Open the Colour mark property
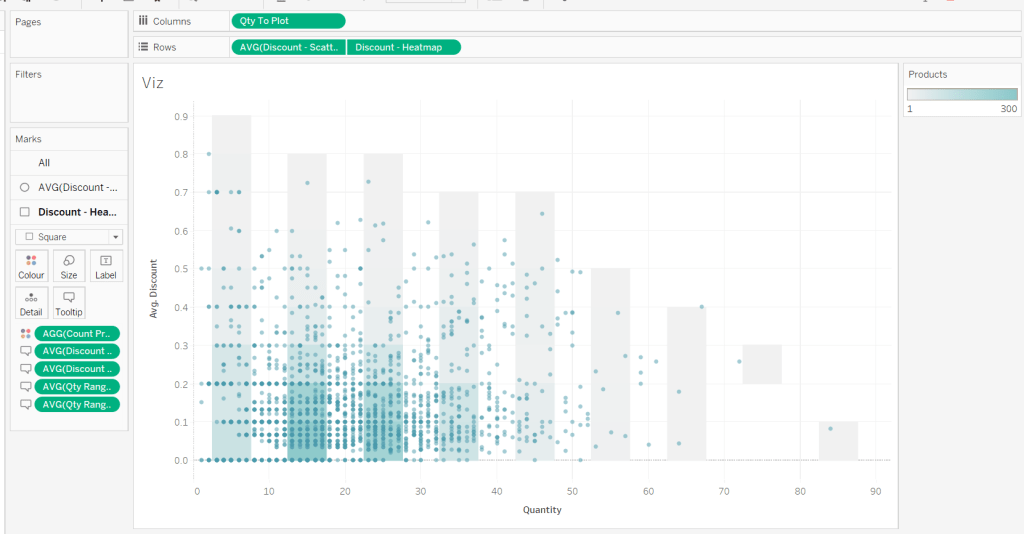Screen dimensions: 1024x534 31,265
